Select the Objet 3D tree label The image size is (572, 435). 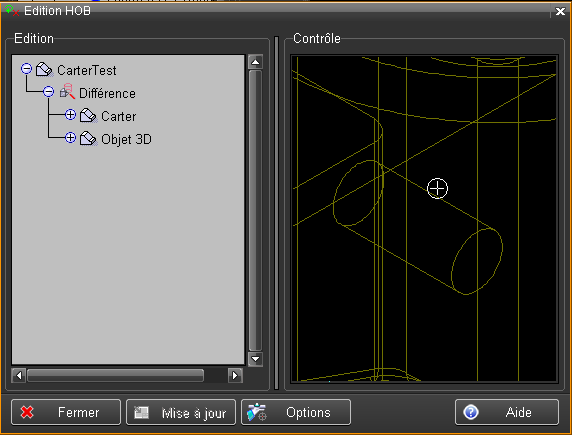(x=126, y=139)
